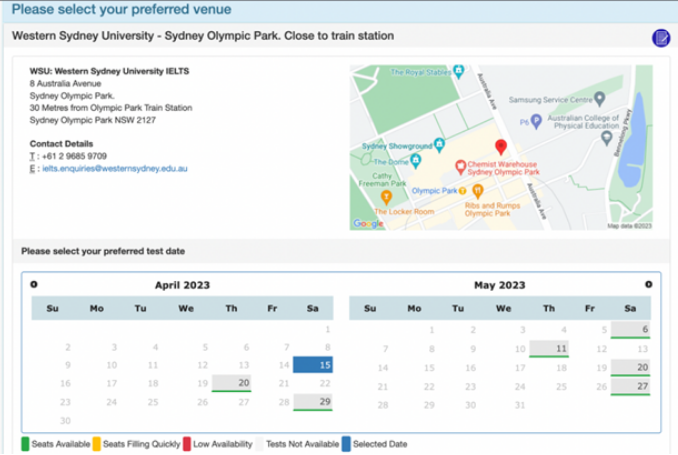Click the unavailable May 31 date

click(x=520, y=405)
